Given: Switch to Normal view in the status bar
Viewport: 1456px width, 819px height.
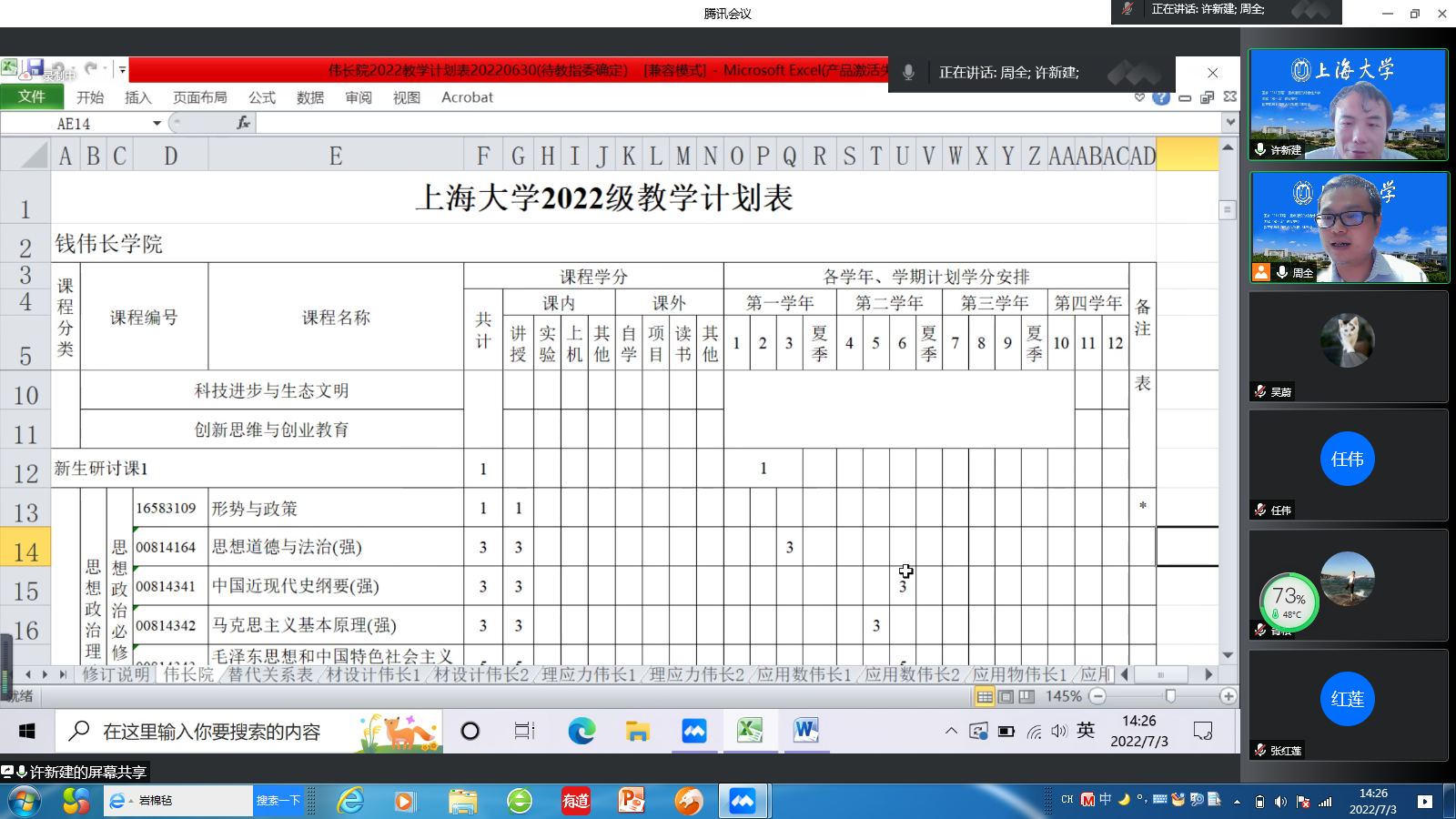Looking at the screenshot, I should [x=985, y=697].
